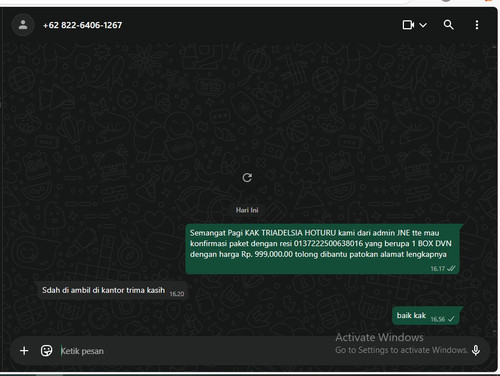Record a voice message with microphone
The height and width of the screenshot is (376, 500).
pyautogui.click(x=476, y=350)
